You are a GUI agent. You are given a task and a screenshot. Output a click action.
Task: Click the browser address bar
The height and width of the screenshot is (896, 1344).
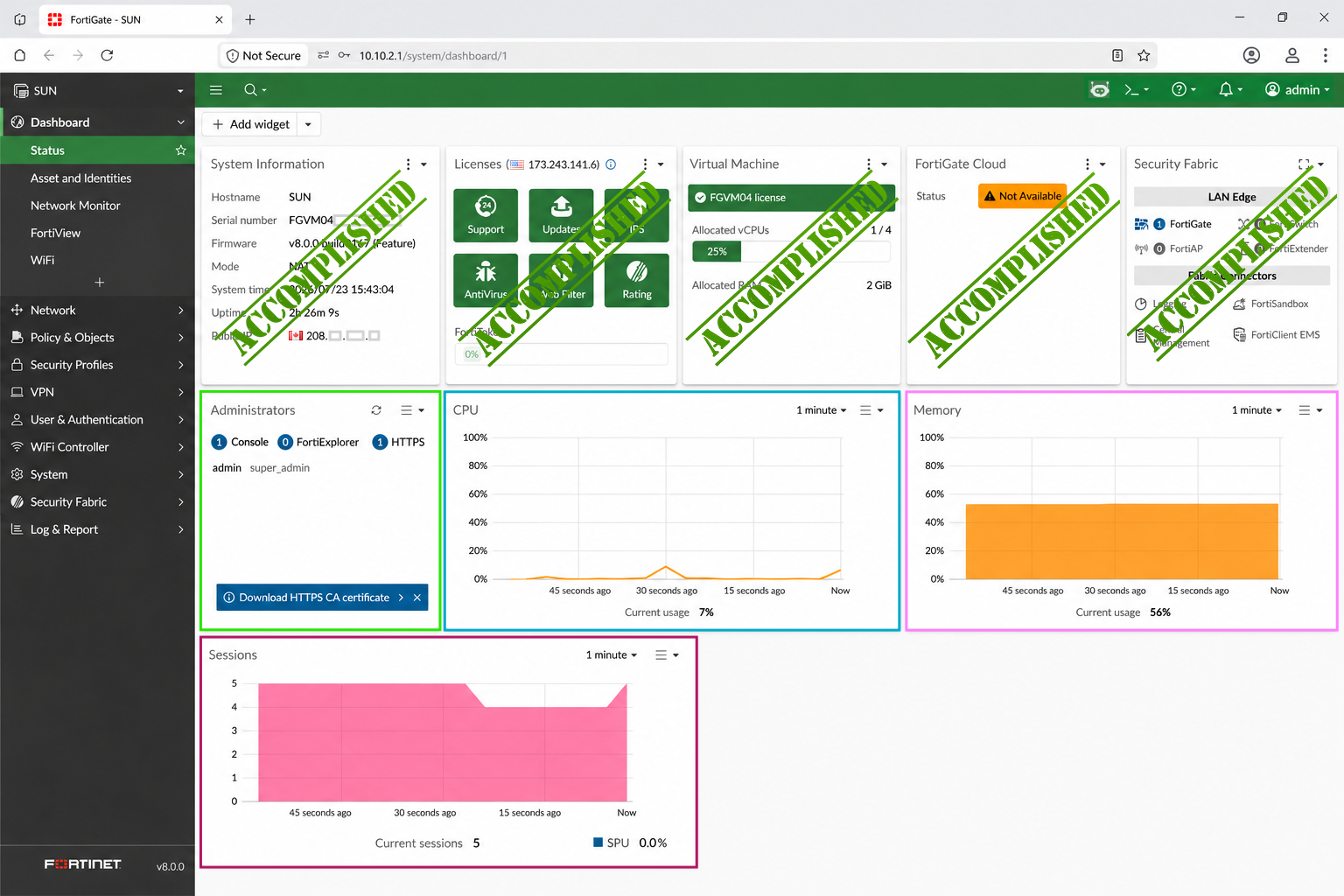point(688,55)
